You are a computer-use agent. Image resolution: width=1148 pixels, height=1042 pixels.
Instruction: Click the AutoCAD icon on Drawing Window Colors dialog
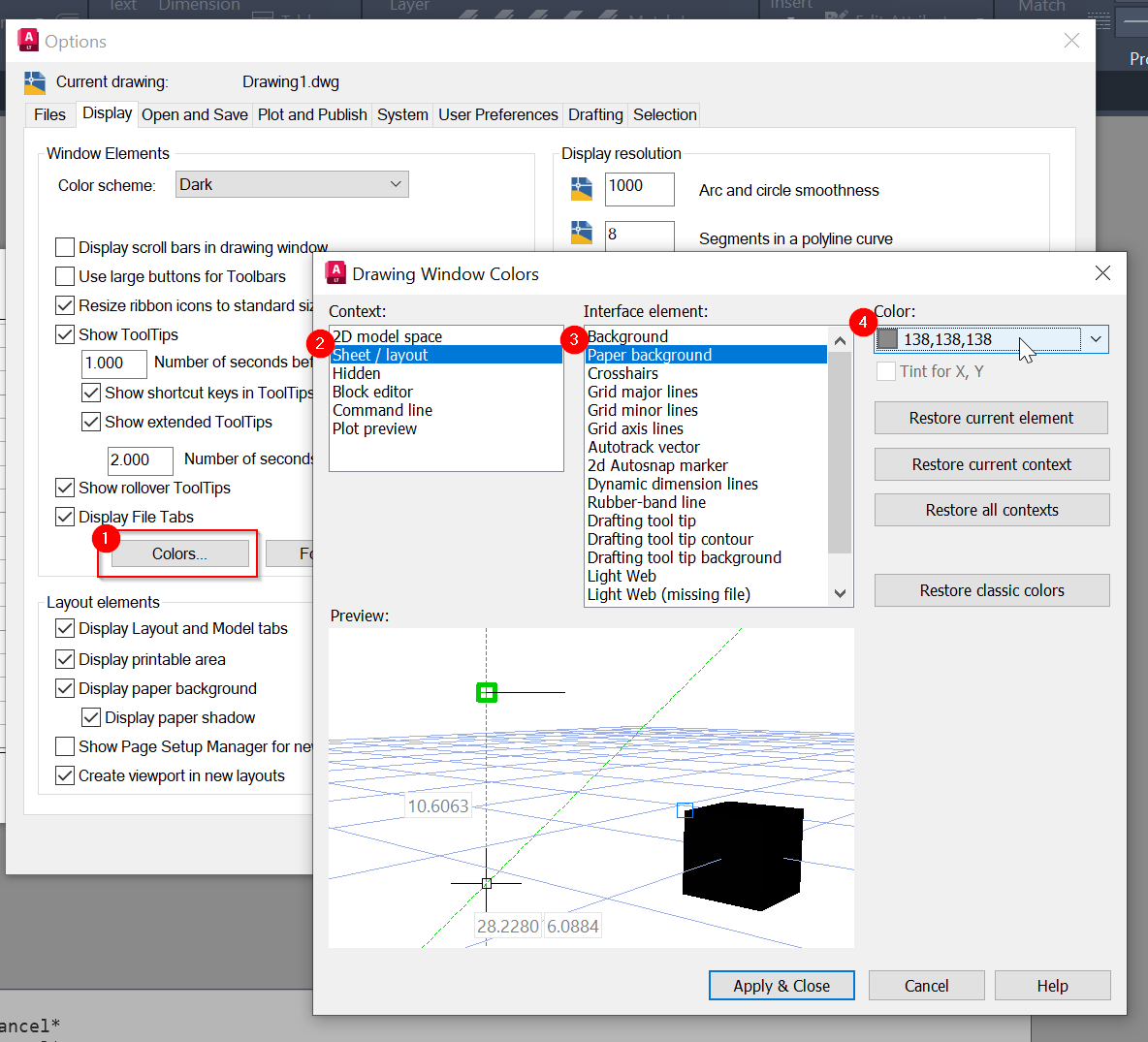tap(335, 272)
